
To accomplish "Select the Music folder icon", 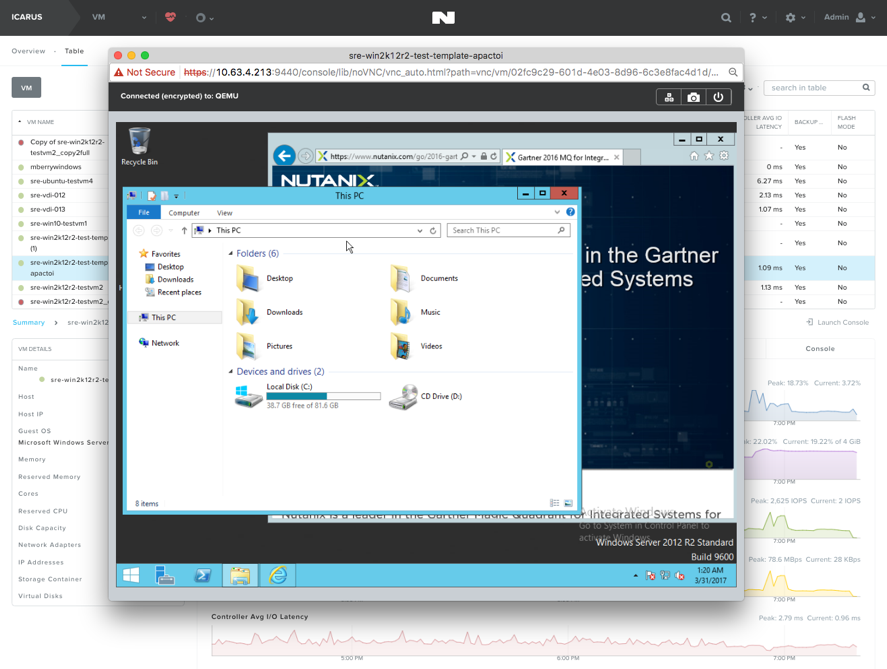I will click(401, 312).
